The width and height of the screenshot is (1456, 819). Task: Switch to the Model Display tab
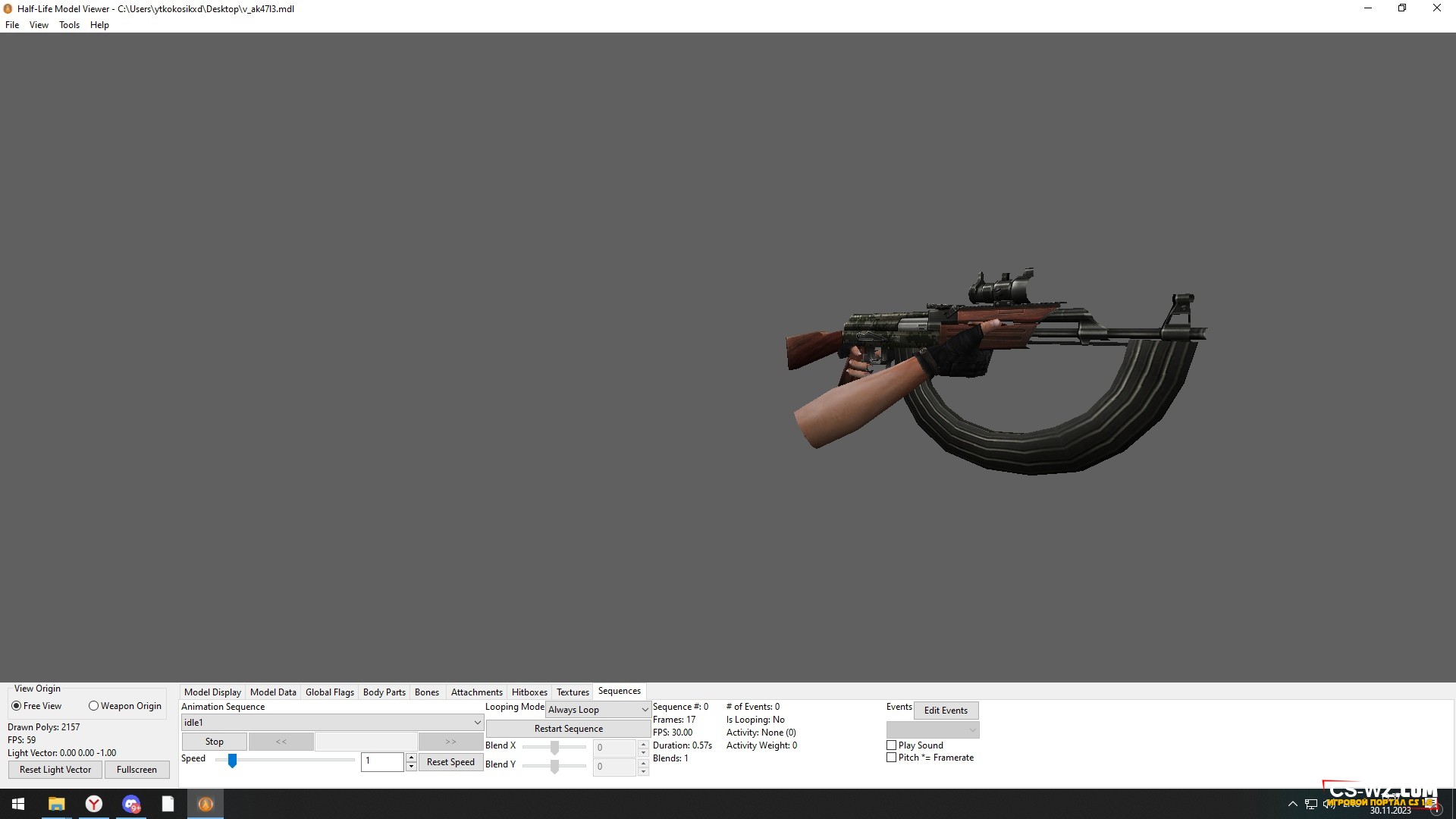coord(212,692)
